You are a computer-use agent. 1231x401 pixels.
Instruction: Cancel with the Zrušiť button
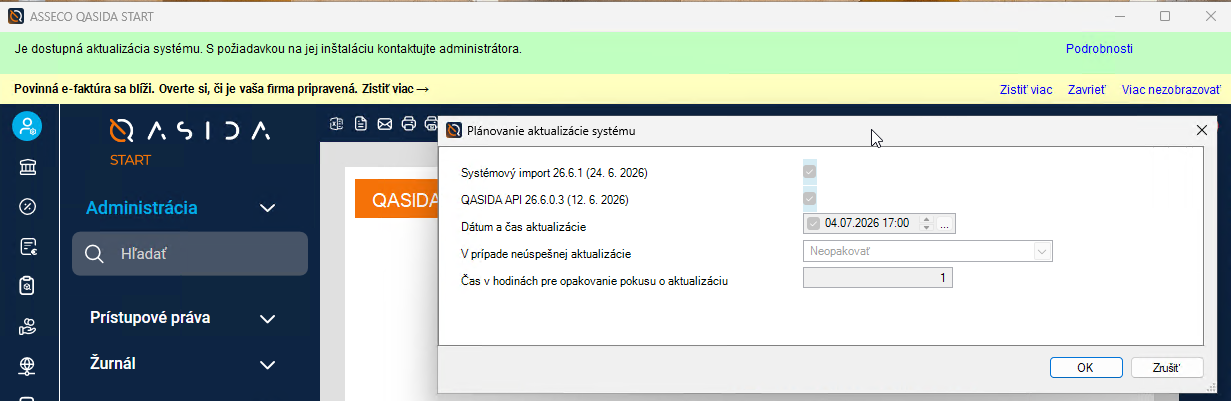(x=1166, y=367)
